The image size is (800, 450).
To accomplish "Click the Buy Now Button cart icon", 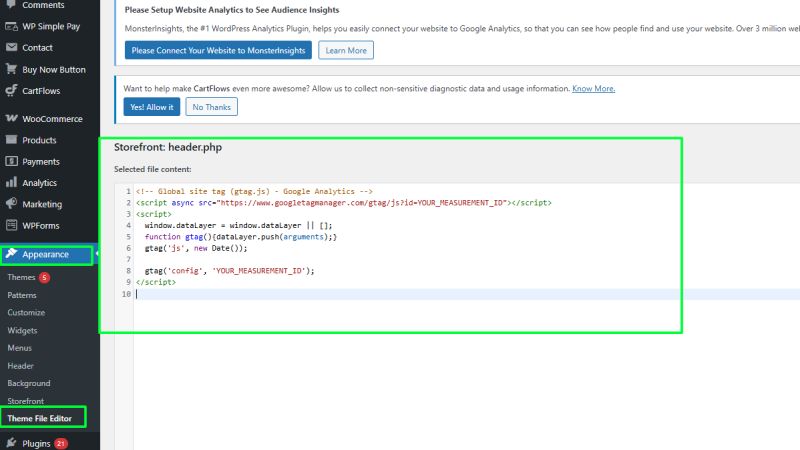I will (x=11, y=69).
